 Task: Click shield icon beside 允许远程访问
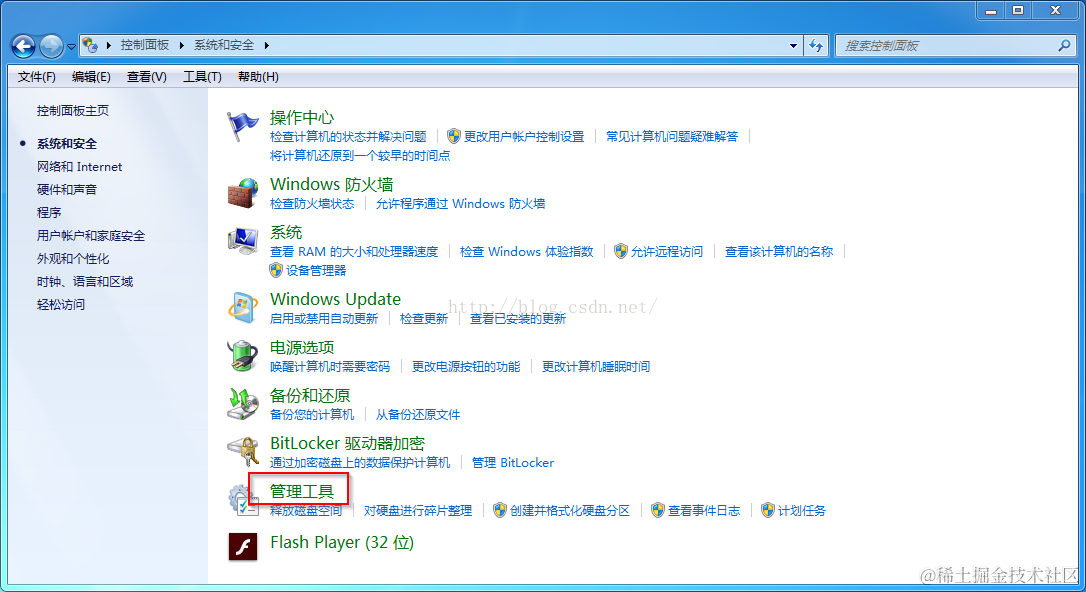tap(621, 251)
